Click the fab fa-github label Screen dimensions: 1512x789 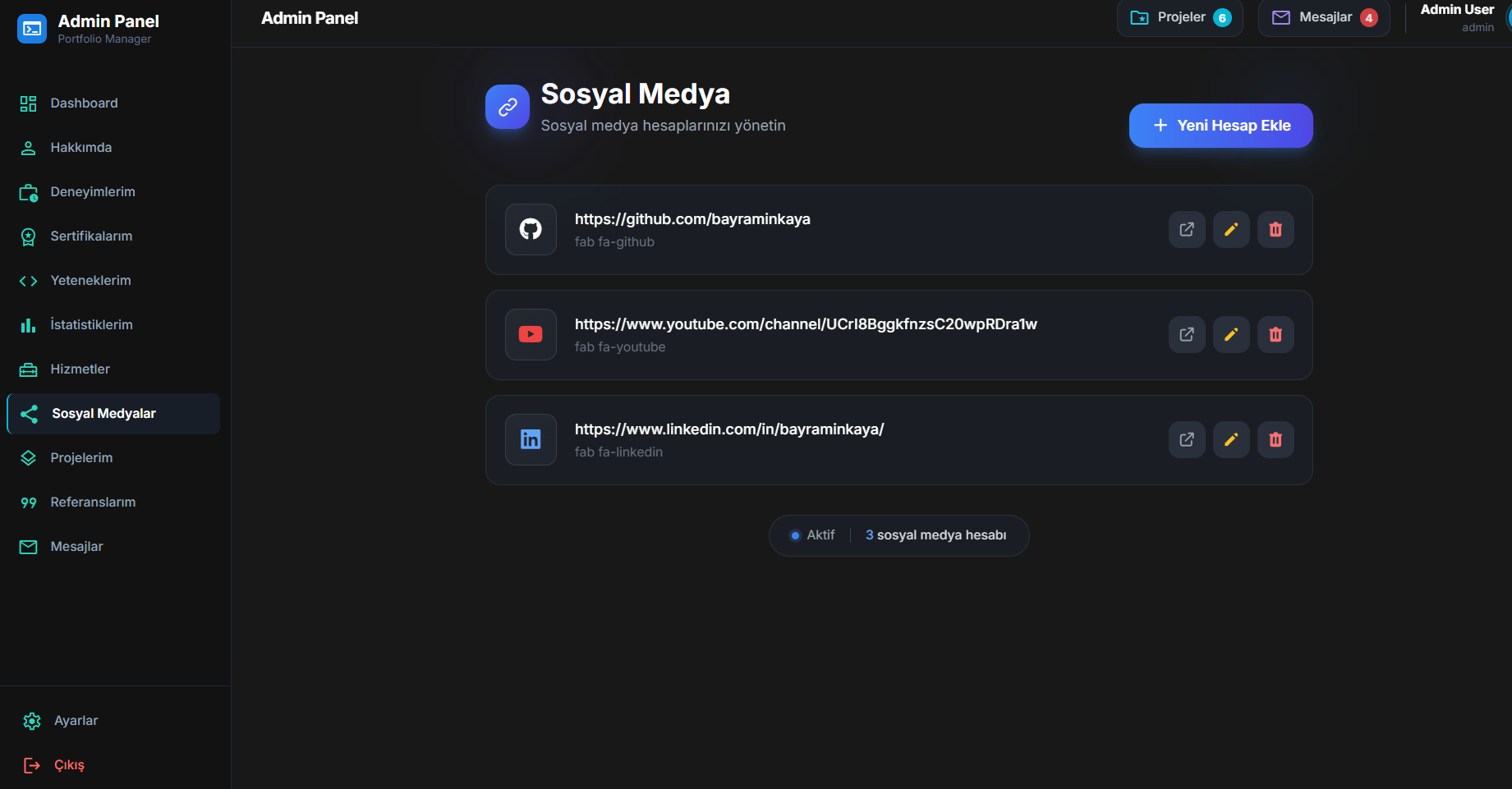614,242
